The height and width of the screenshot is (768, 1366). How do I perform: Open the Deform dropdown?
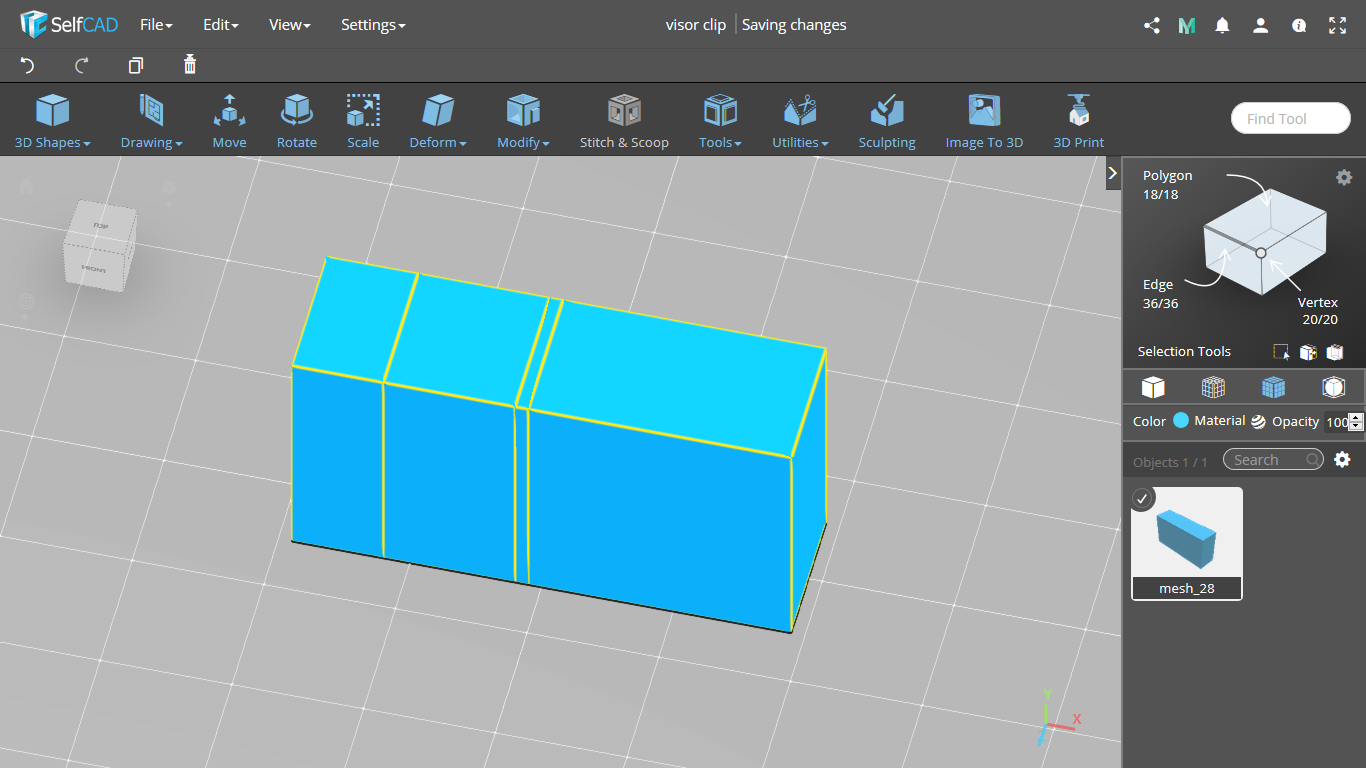[x=438, y=121]
